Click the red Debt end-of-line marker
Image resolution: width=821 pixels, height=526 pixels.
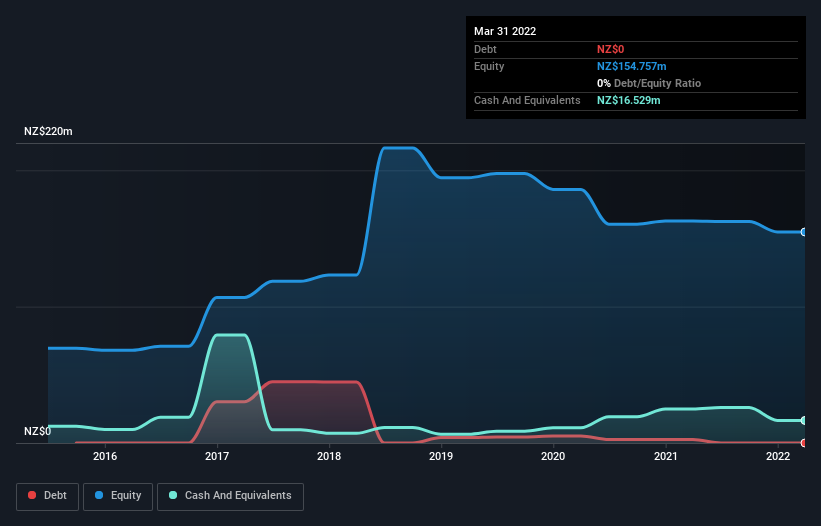[x=804, y=443]
